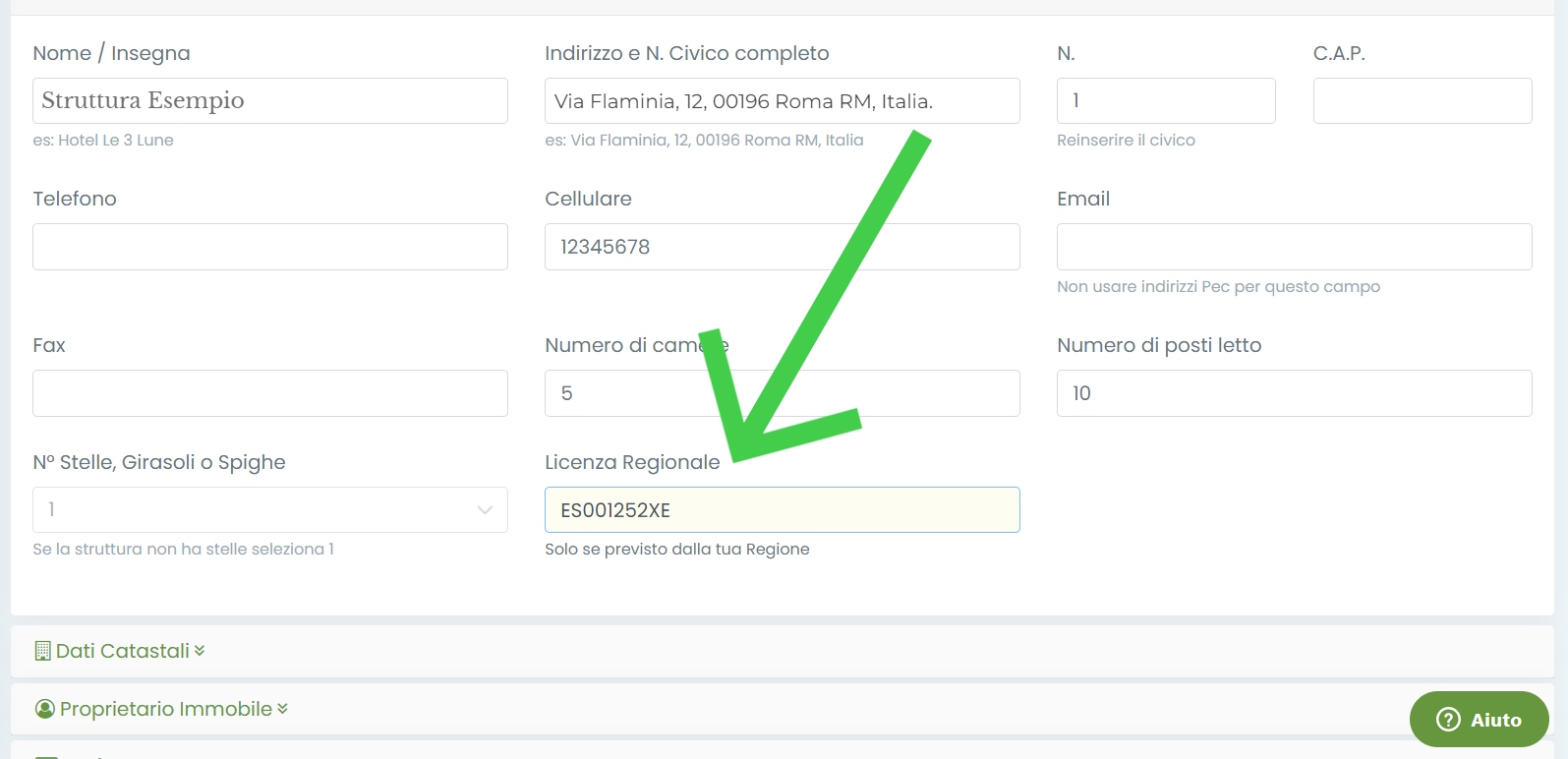Click the person icon beside Proprietario Immobile
Image resolution: width=1568 pixels, height=759 pixels.
[45, 708]
